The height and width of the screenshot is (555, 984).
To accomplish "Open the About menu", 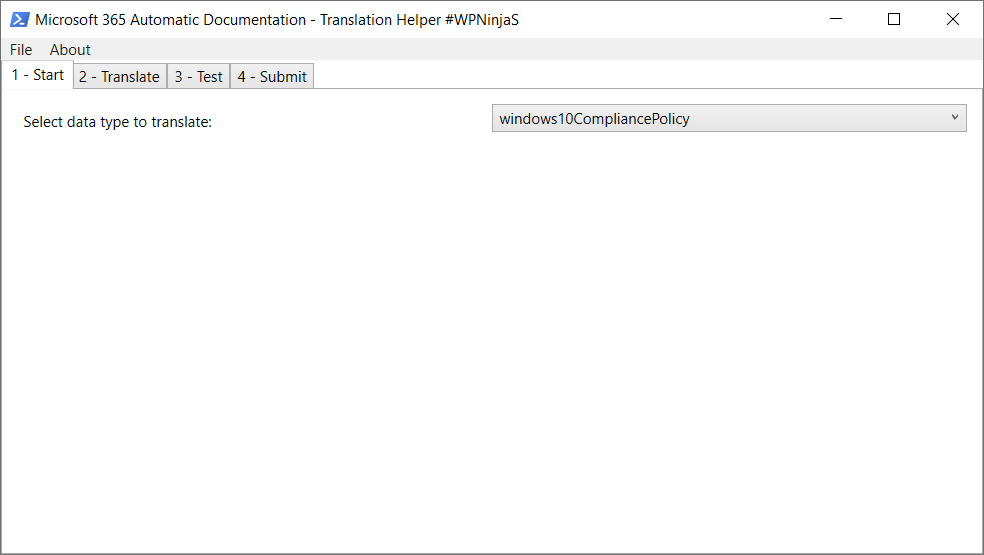I will [x=70, y=50].
